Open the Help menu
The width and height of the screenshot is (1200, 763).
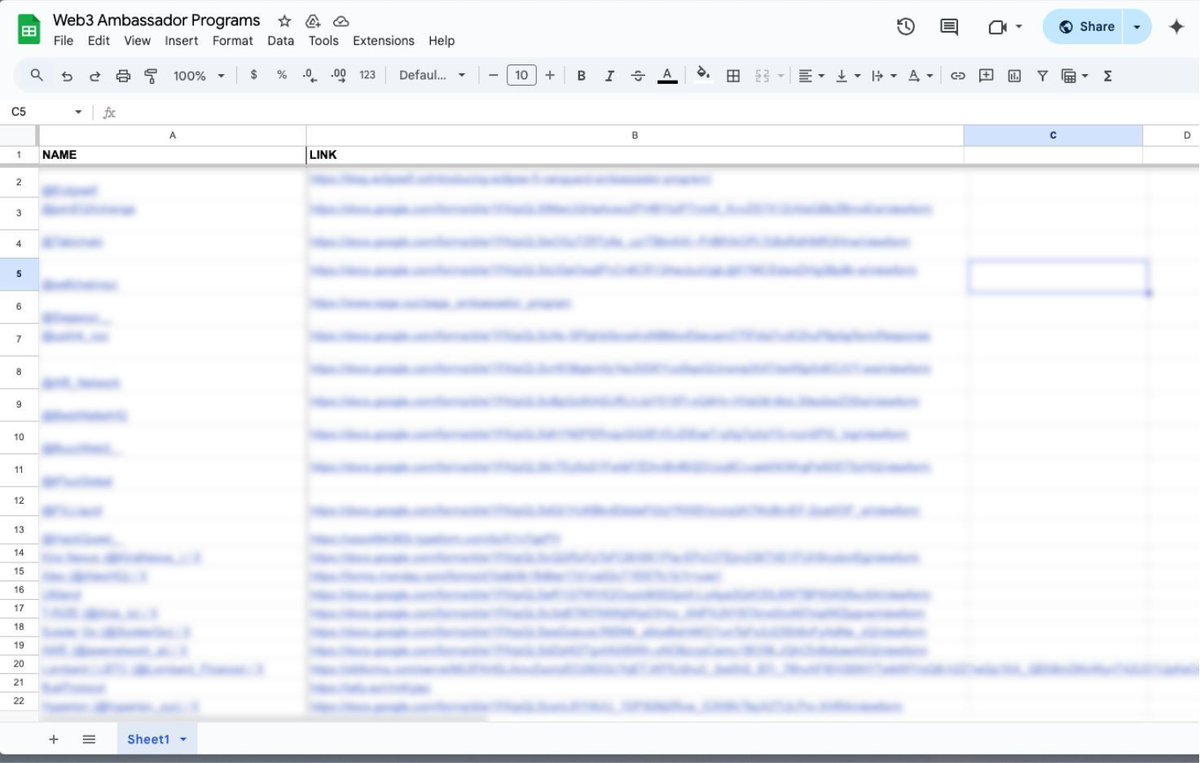click(441, 41)
